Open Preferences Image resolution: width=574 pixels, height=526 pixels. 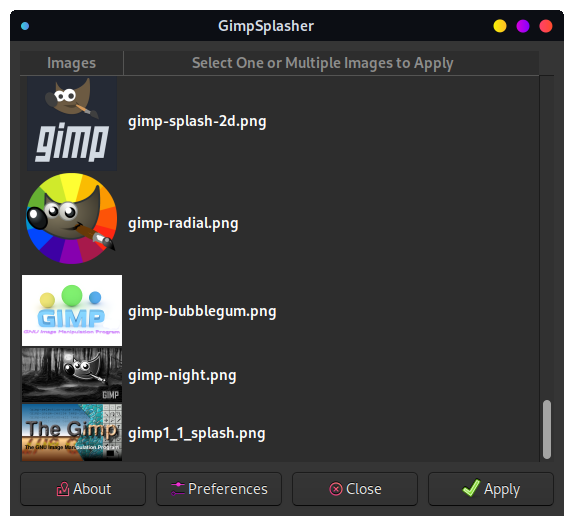click(219, 489)
